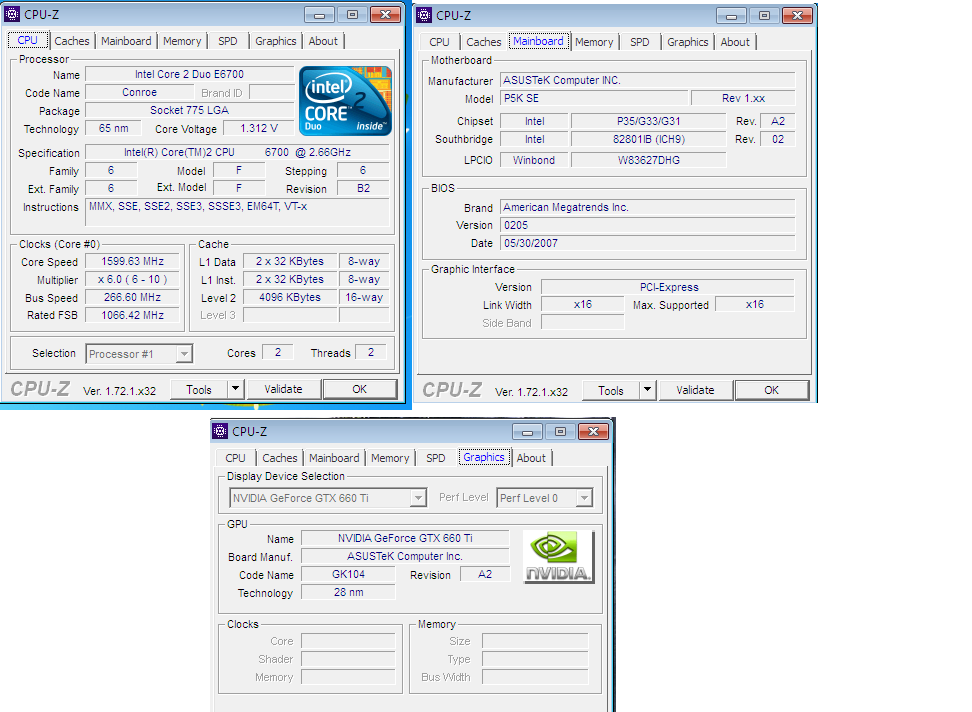
Task: Click the Bus Speed value 266.60 MHz
Action: [x=133, y=297]
